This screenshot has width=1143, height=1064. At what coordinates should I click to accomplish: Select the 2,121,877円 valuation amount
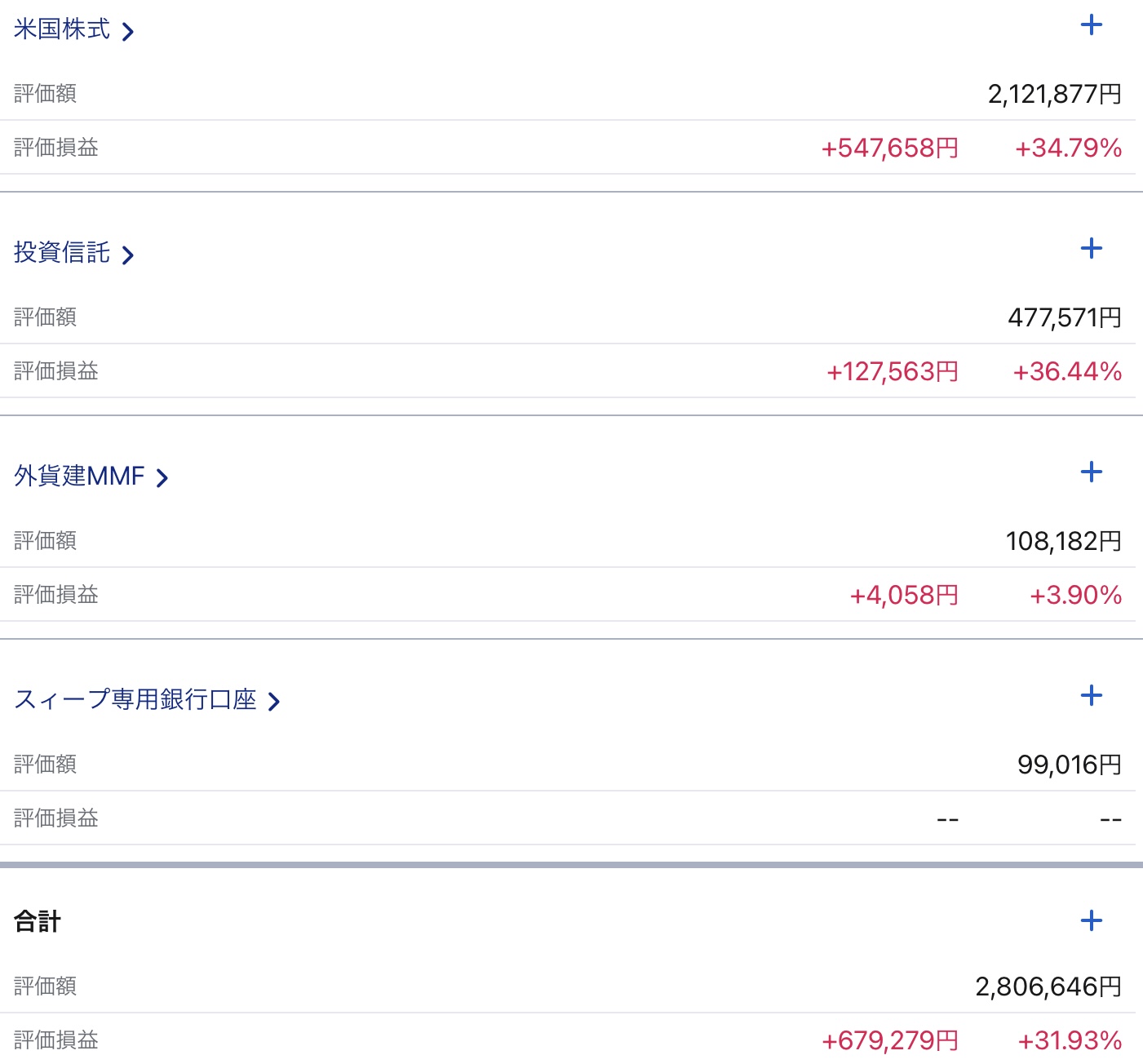click(x=1055, y=95)
